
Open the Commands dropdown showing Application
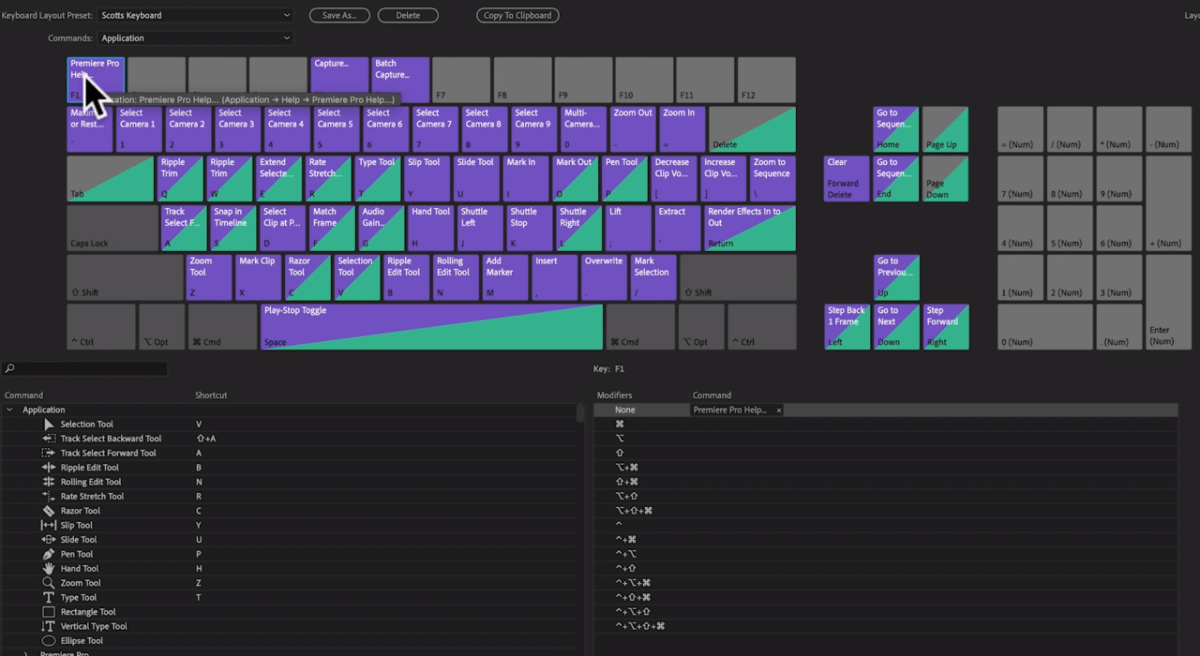pyautogui.click(x=195, y=36)
